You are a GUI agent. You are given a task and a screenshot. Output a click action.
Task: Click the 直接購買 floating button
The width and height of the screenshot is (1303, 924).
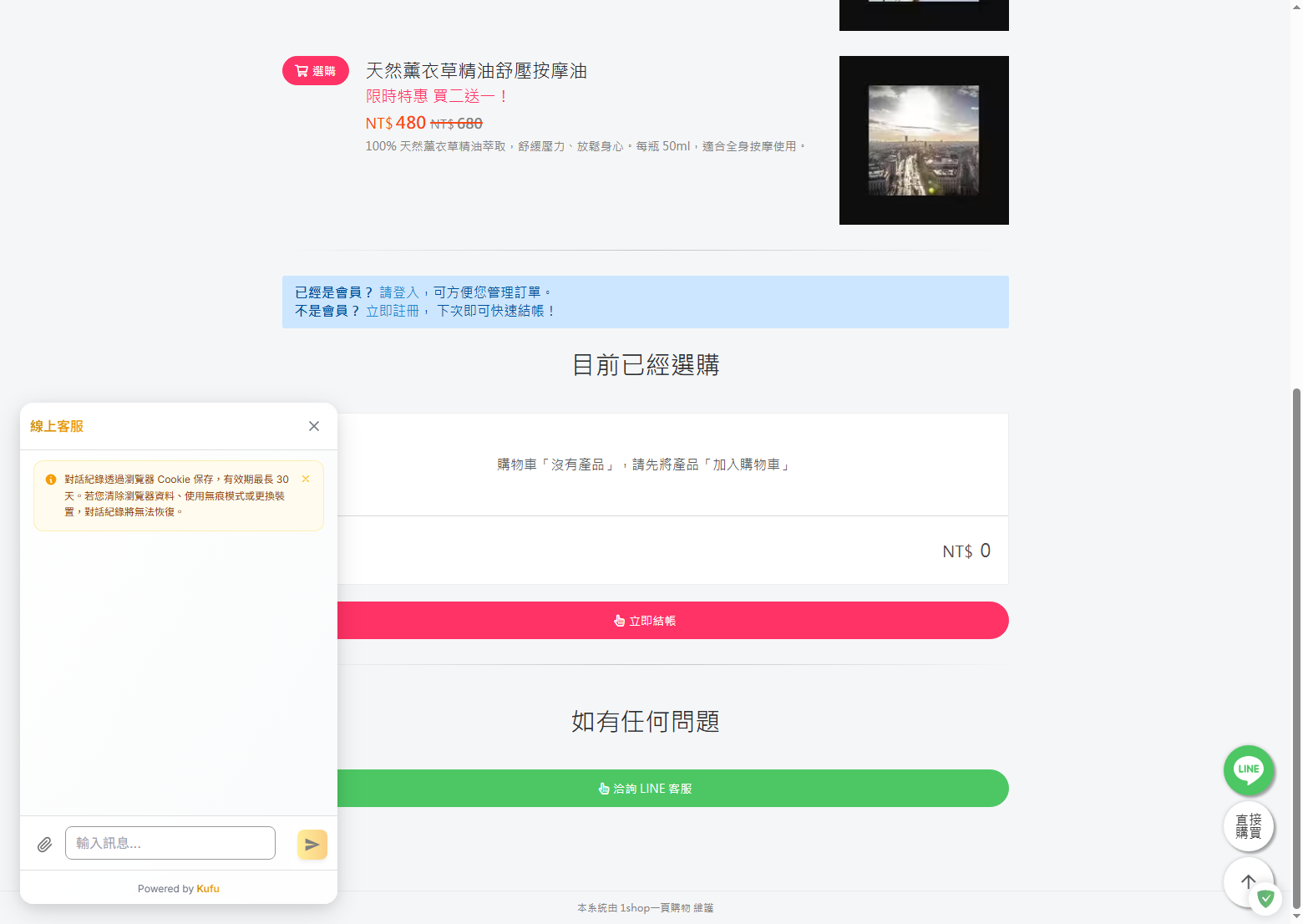1249,826
